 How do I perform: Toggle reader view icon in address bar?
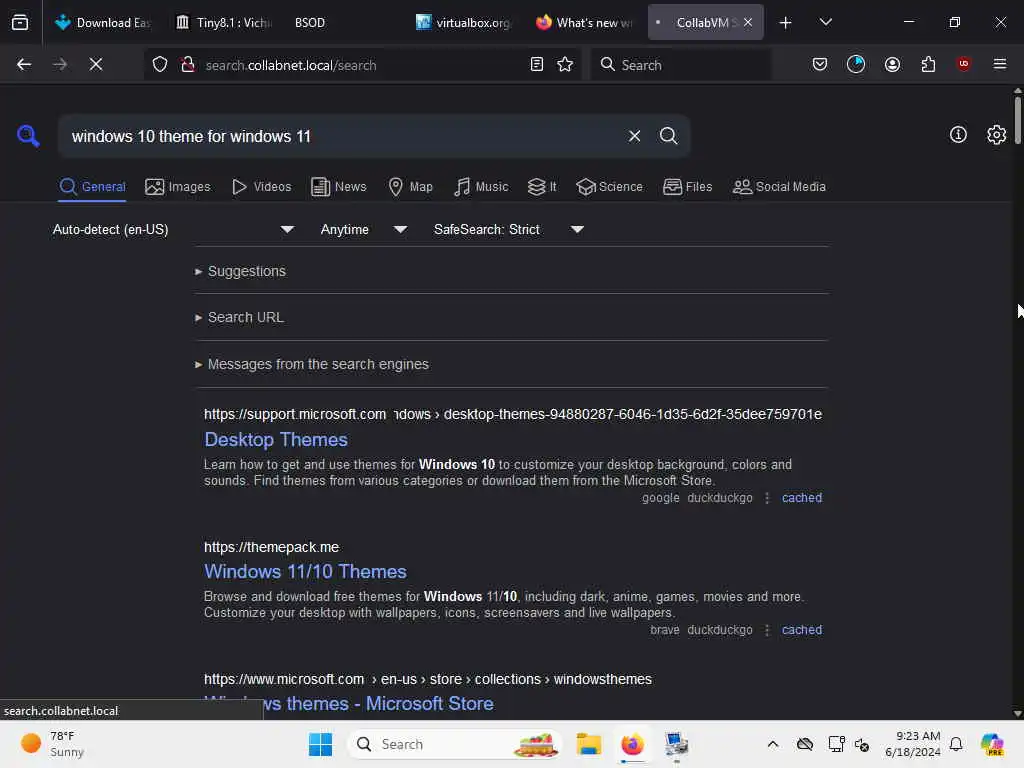pyautogui.click(x=537, y=64)
